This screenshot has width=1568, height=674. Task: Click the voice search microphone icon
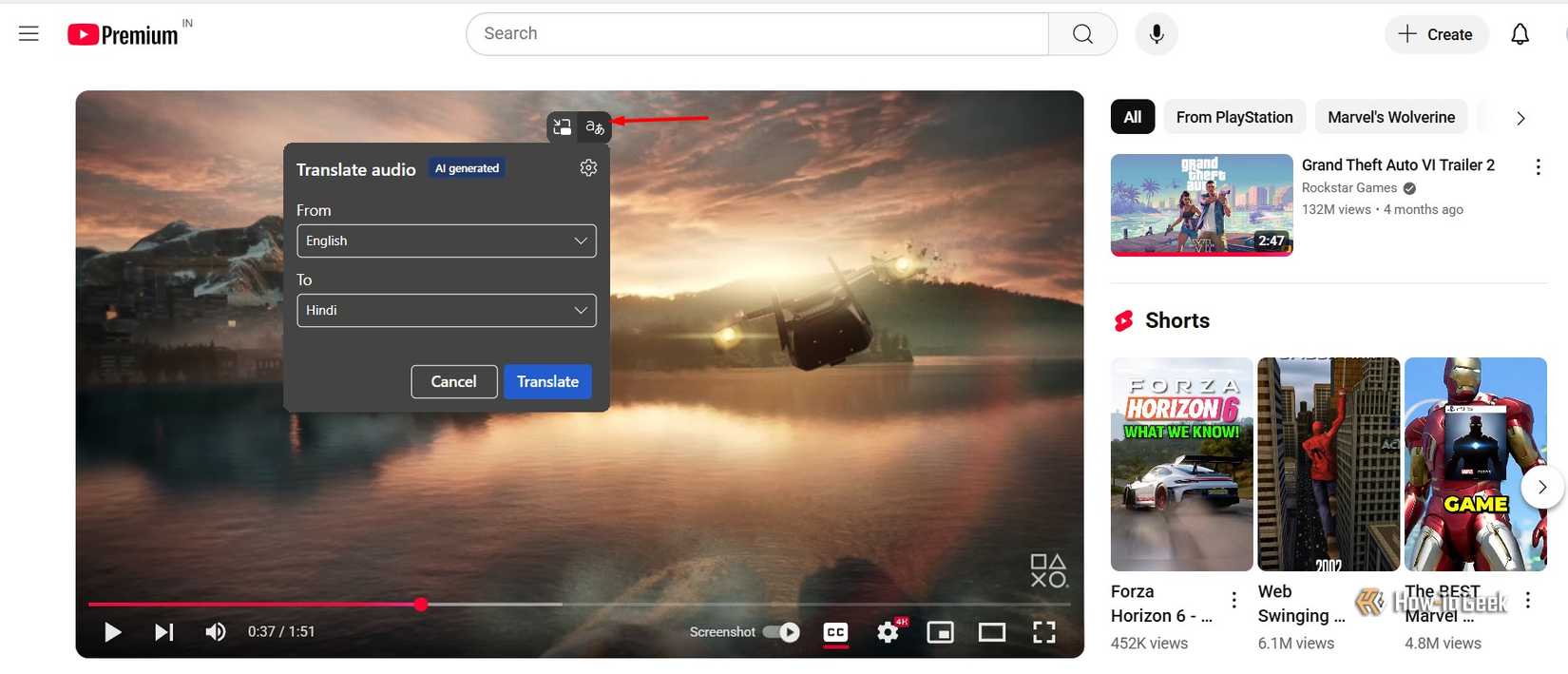tap(1156, 34)
